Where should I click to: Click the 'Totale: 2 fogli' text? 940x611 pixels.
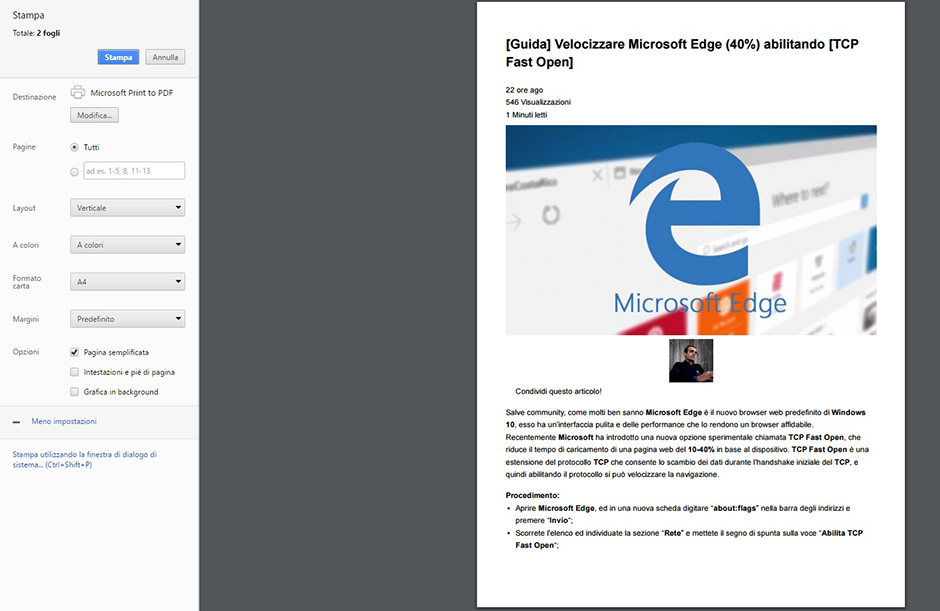[x=36, y=33]
